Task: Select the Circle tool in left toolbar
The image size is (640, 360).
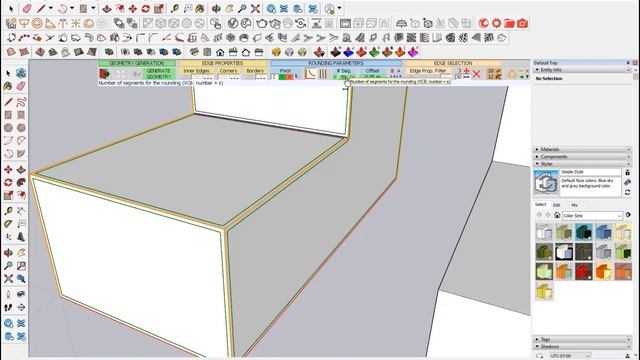Action: pos(8,128)
